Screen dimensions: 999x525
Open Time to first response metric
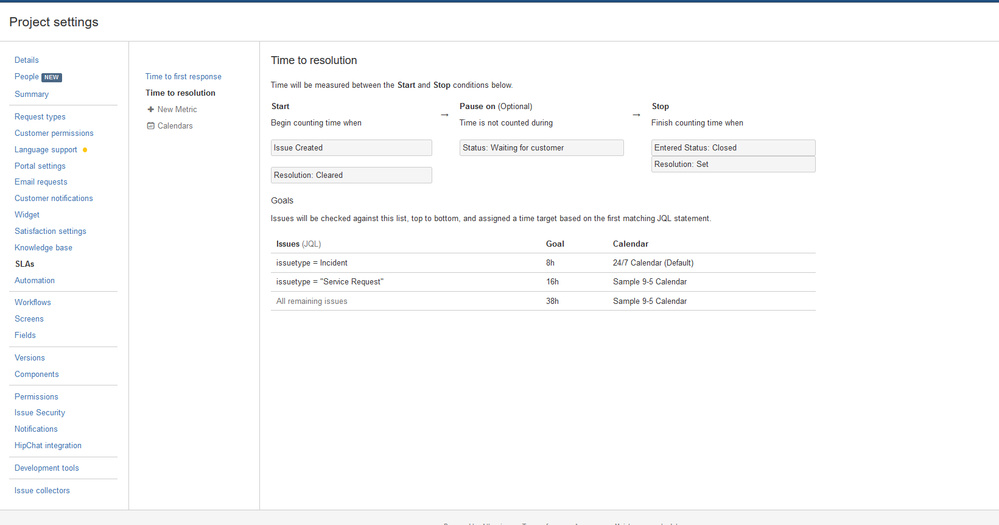click(x=183, y=76)
